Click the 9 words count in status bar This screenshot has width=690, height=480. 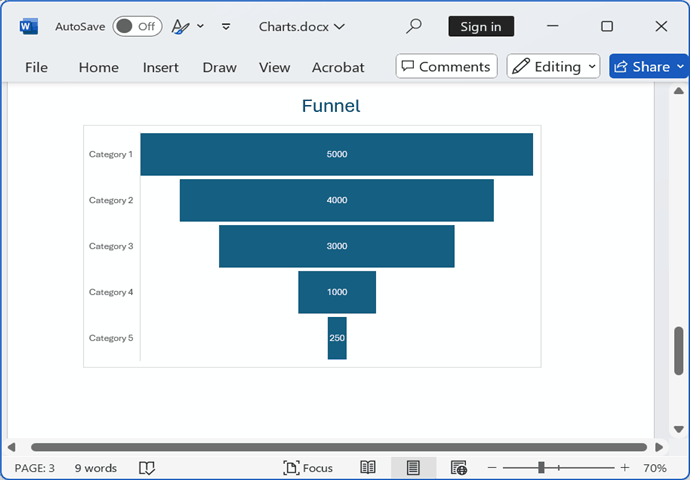(x=95, y=468)
